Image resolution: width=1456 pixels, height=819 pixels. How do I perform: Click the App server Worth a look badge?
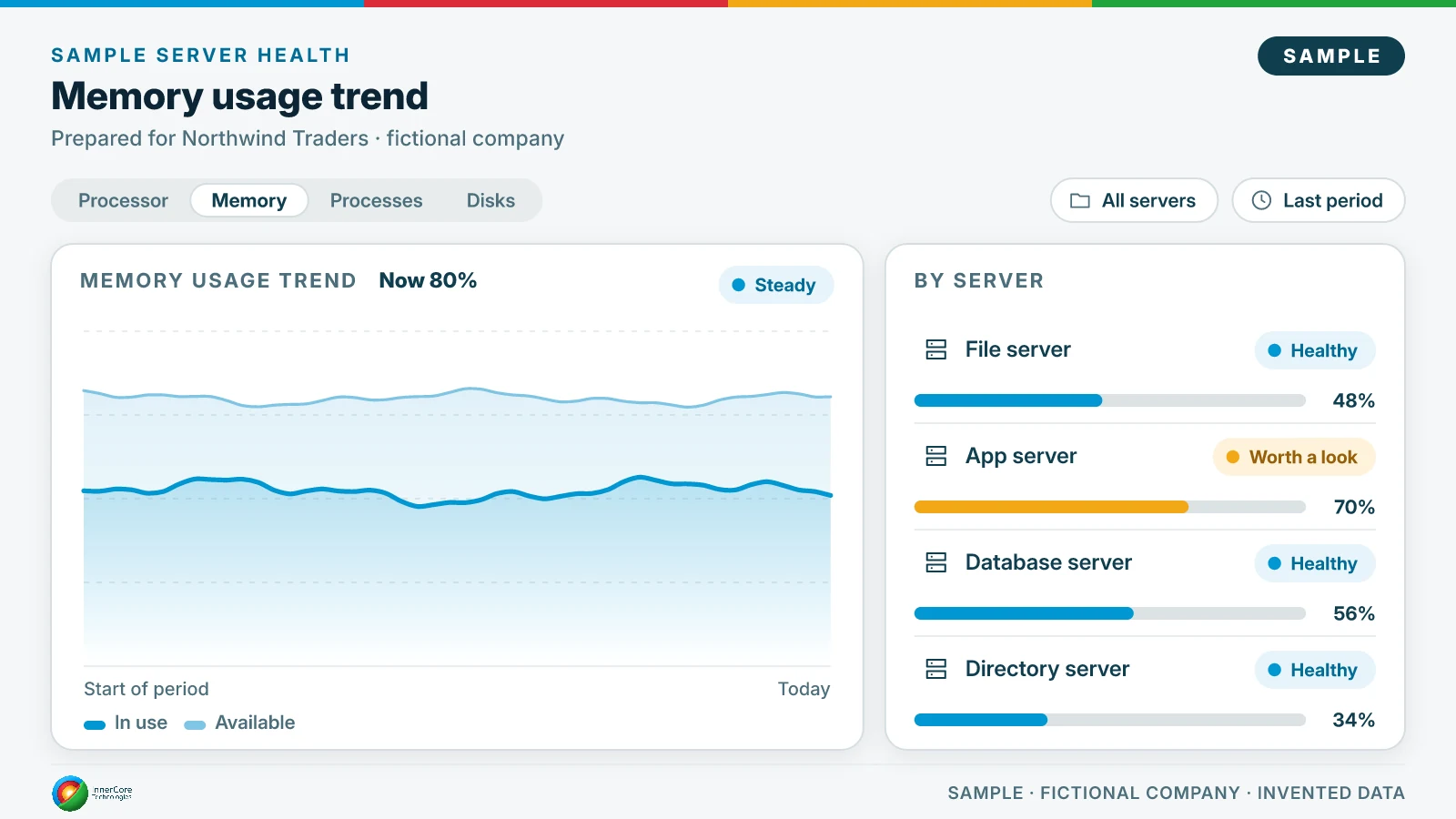pyautogui.click(x=1294, y=457)
